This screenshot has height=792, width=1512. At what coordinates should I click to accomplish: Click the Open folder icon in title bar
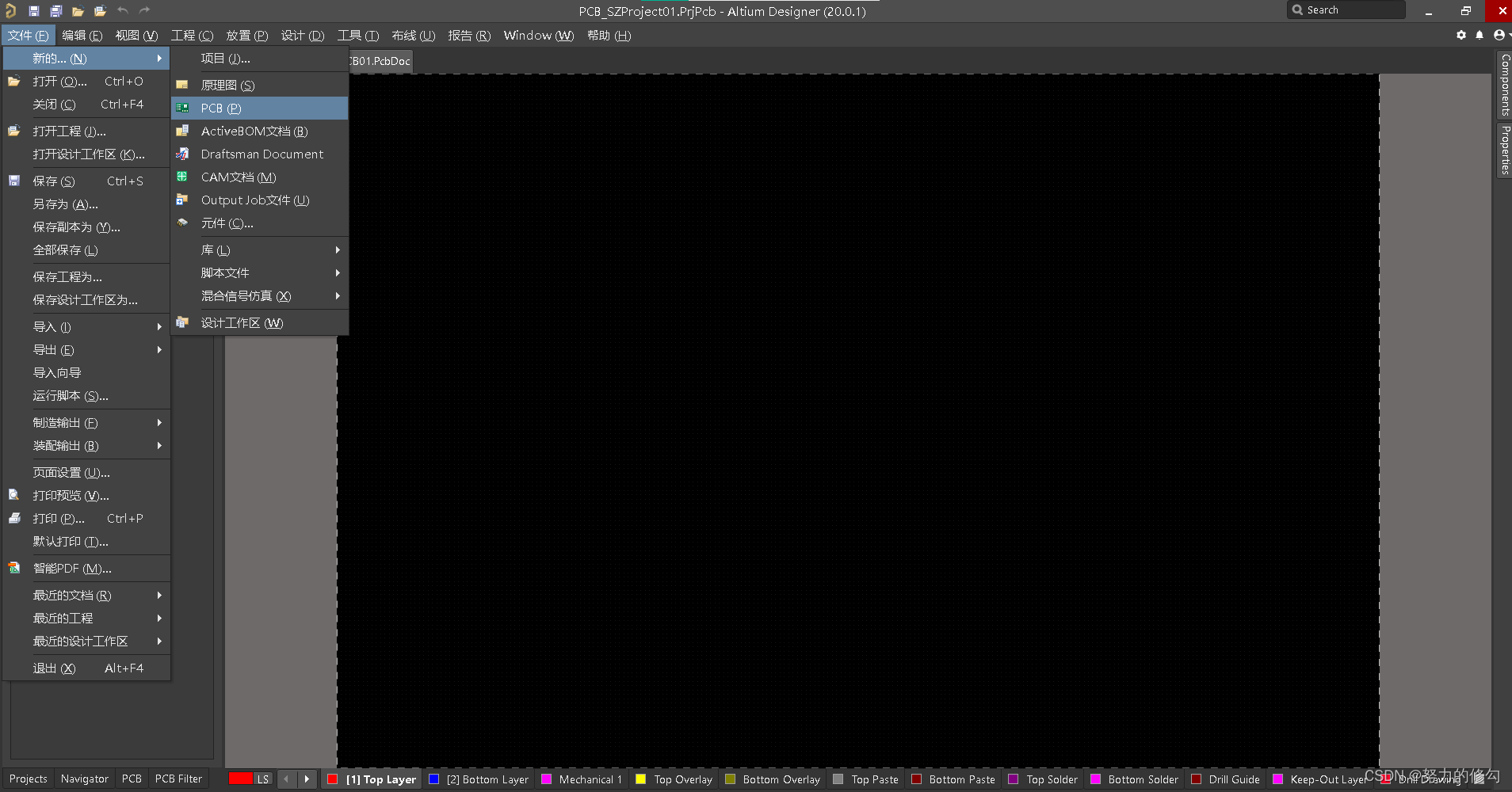(x=78, y=11)
